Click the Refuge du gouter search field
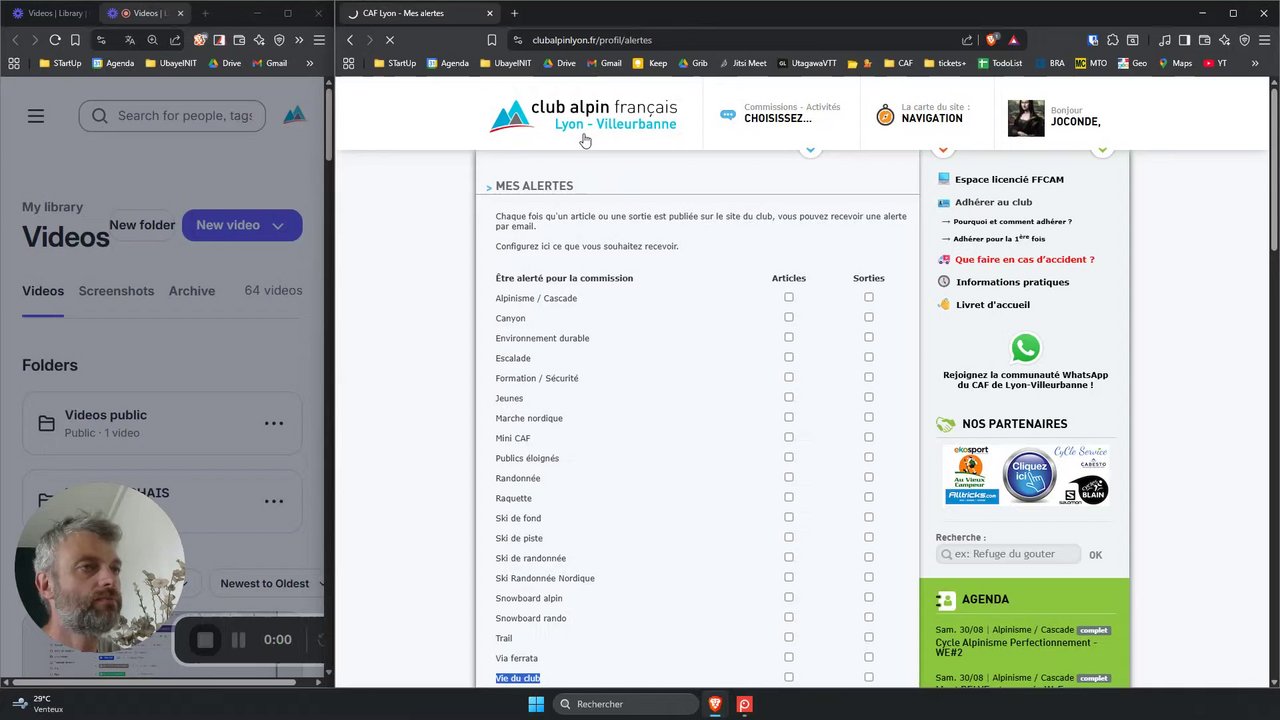Image resolution: width=1280 pixels, height=720 pixels. pyautogui.click(x=1008, y=554)
